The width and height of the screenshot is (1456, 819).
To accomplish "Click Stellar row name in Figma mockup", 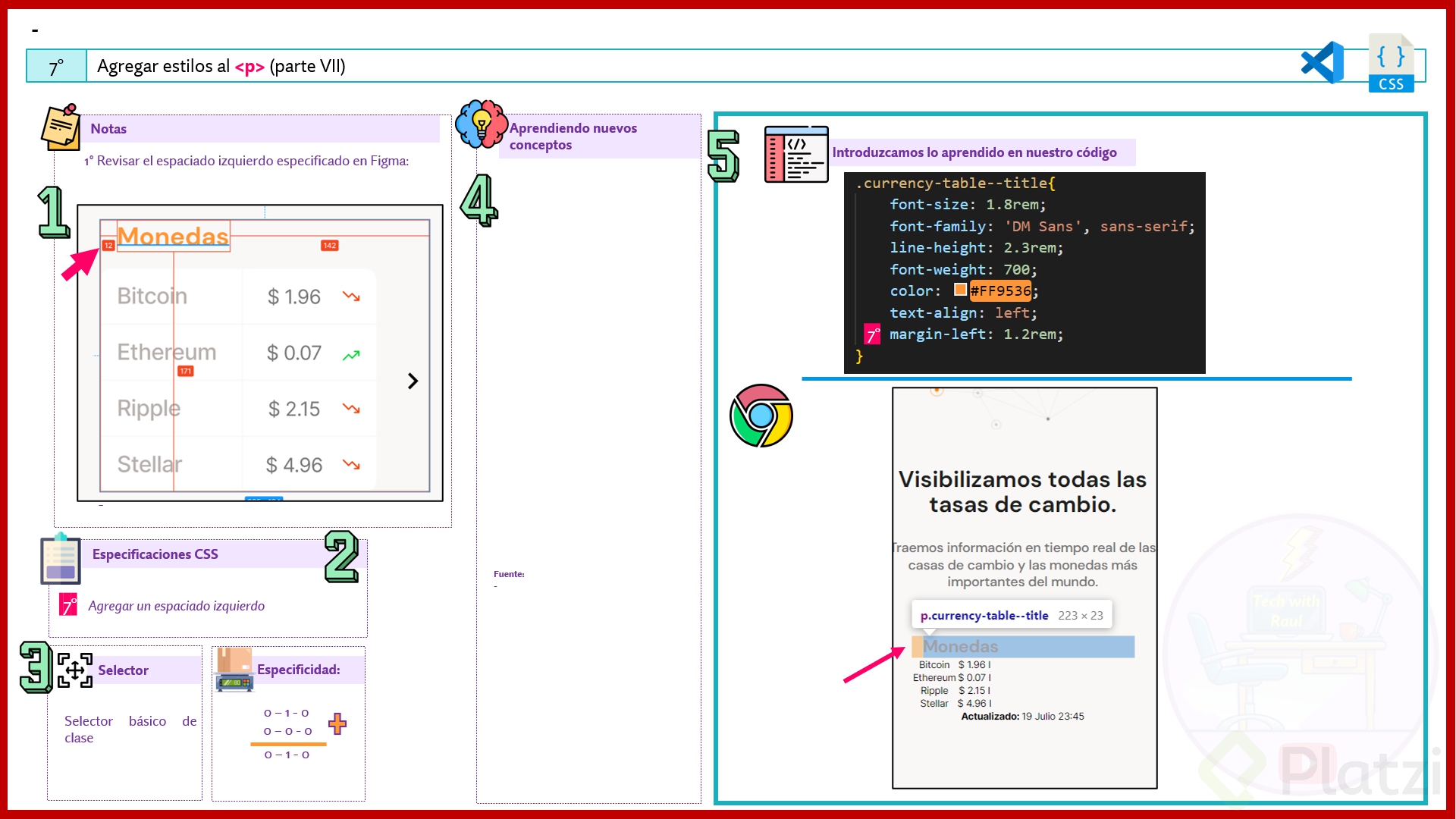I will (x=149, y=464).
